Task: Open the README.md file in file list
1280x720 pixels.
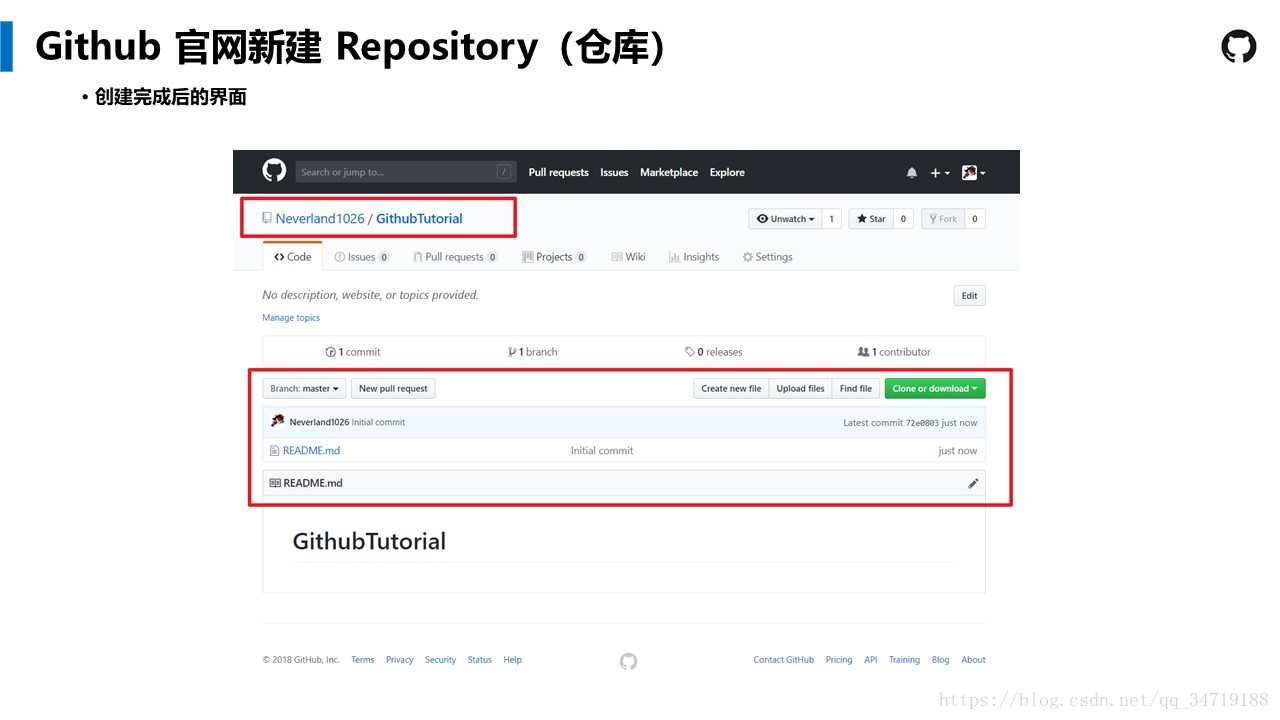Action: 311,451
